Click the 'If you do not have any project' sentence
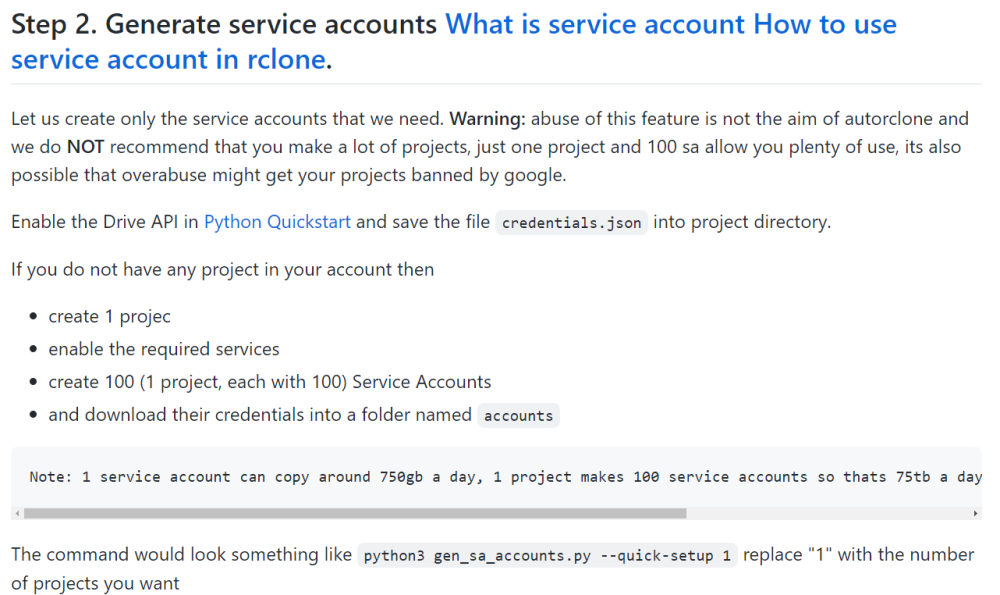The width and height of the screenshot is (1000, 595). (x=223, y=270)
